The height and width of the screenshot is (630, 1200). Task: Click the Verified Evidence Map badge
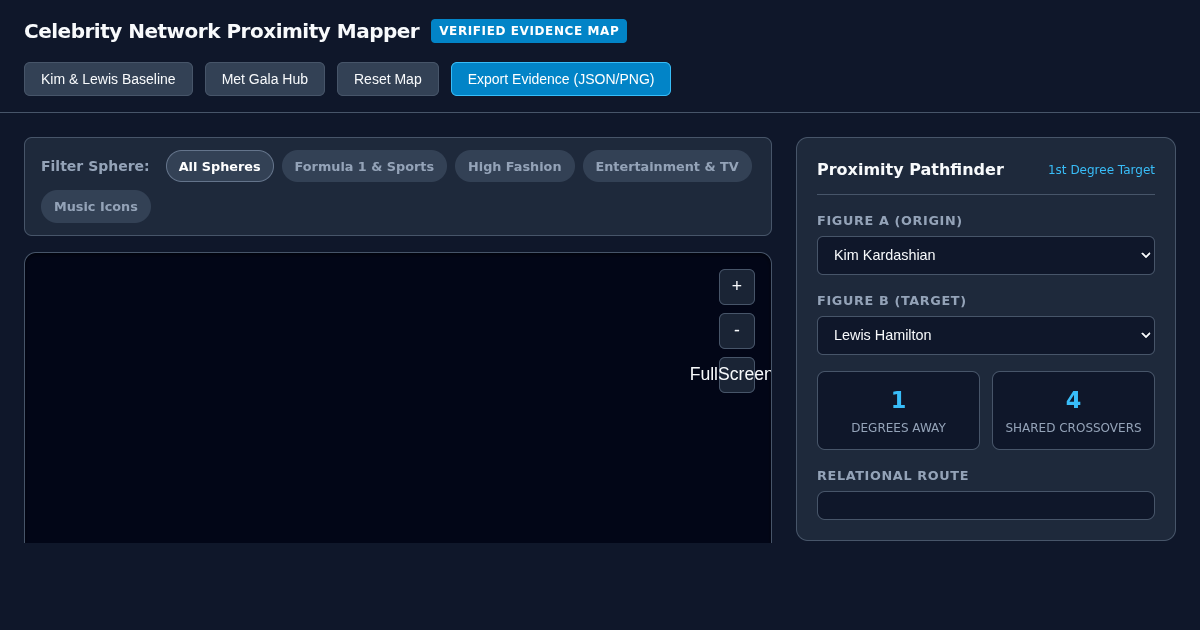529,31
